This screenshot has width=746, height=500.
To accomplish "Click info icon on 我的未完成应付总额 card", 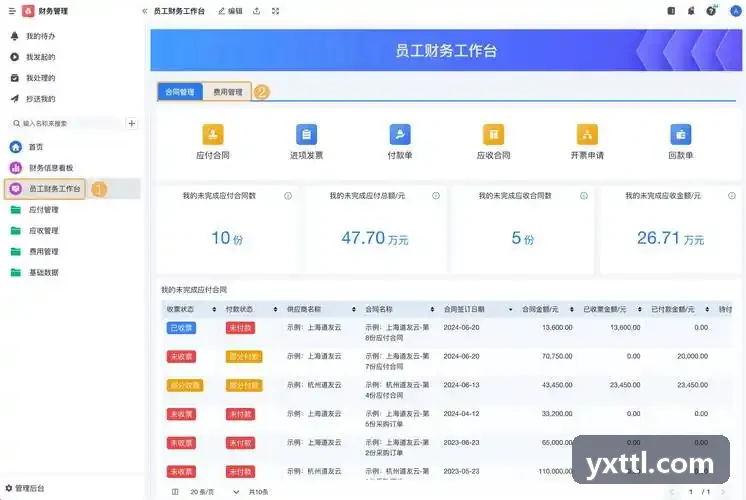I will (436, 196).
